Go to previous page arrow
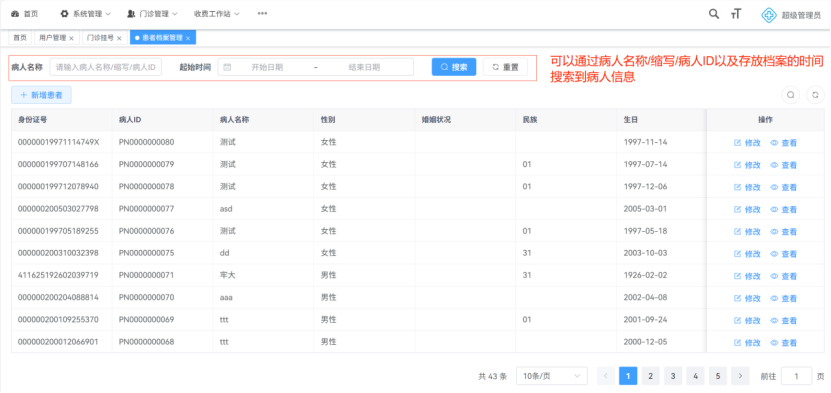The image size is (831, 393). click(606, 376)
